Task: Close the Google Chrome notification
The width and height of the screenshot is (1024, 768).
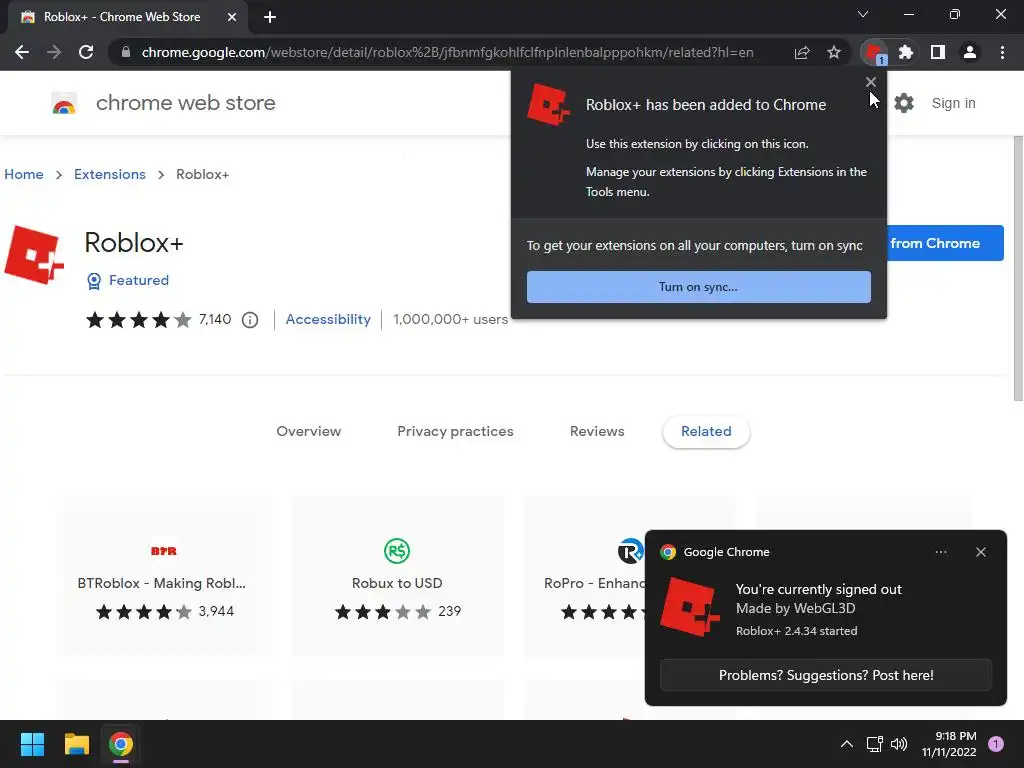Action: [981, 552]
